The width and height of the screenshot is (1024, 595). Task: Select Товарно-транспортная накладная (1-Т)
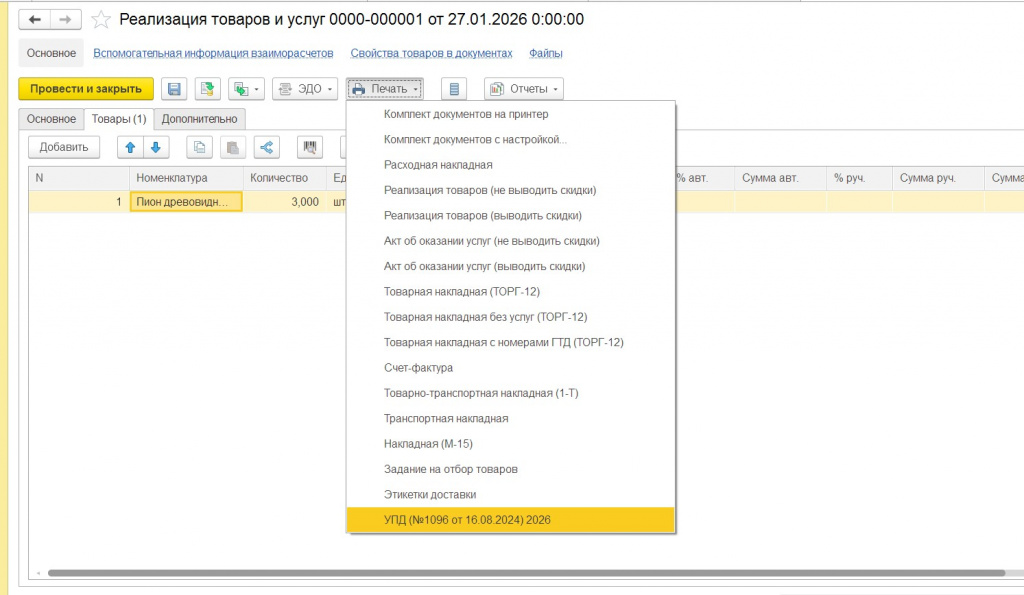[x=511, y=393]
